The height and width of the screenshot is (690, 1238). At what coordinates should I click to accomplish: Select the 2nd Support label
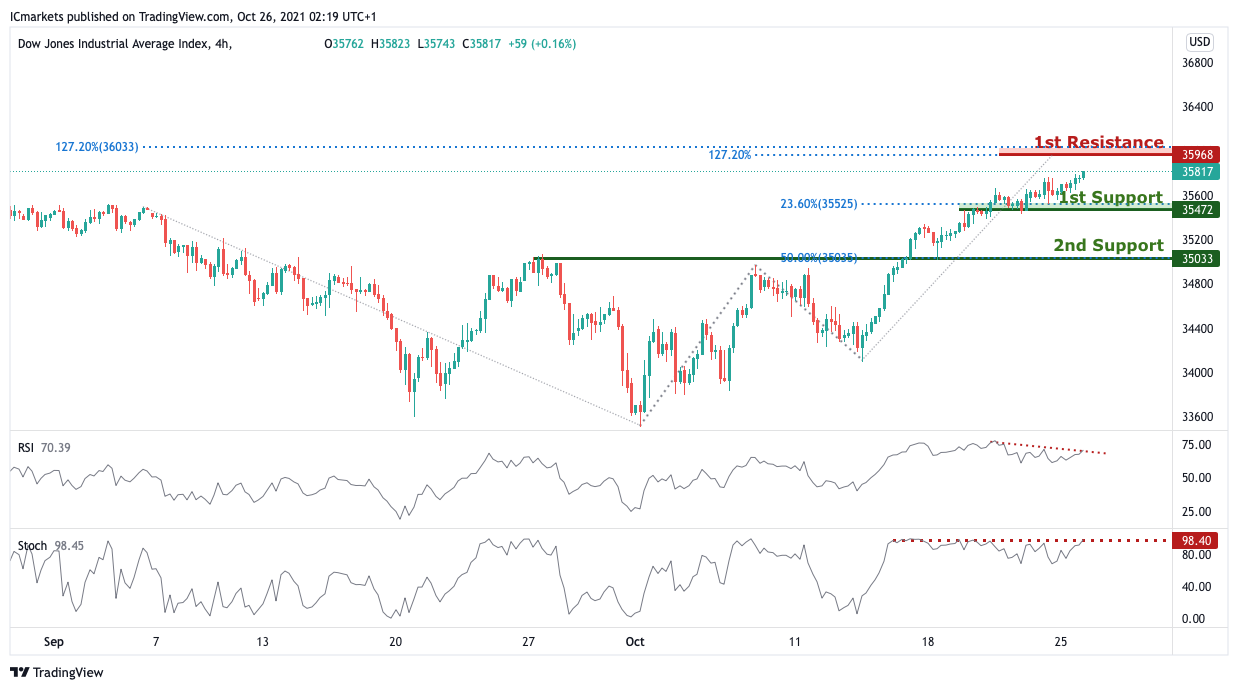1108,245
